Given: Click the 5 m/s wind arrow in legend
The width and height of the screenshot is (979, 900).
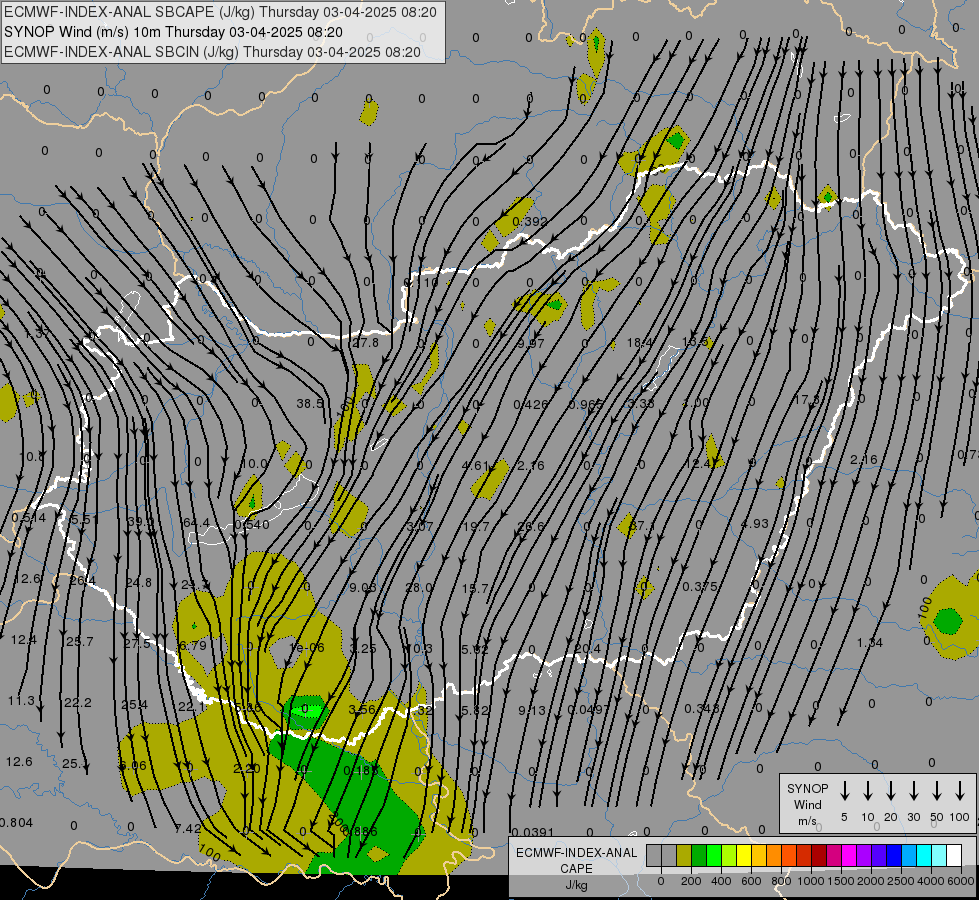Looking at the screenshot, I should point(845,791).
